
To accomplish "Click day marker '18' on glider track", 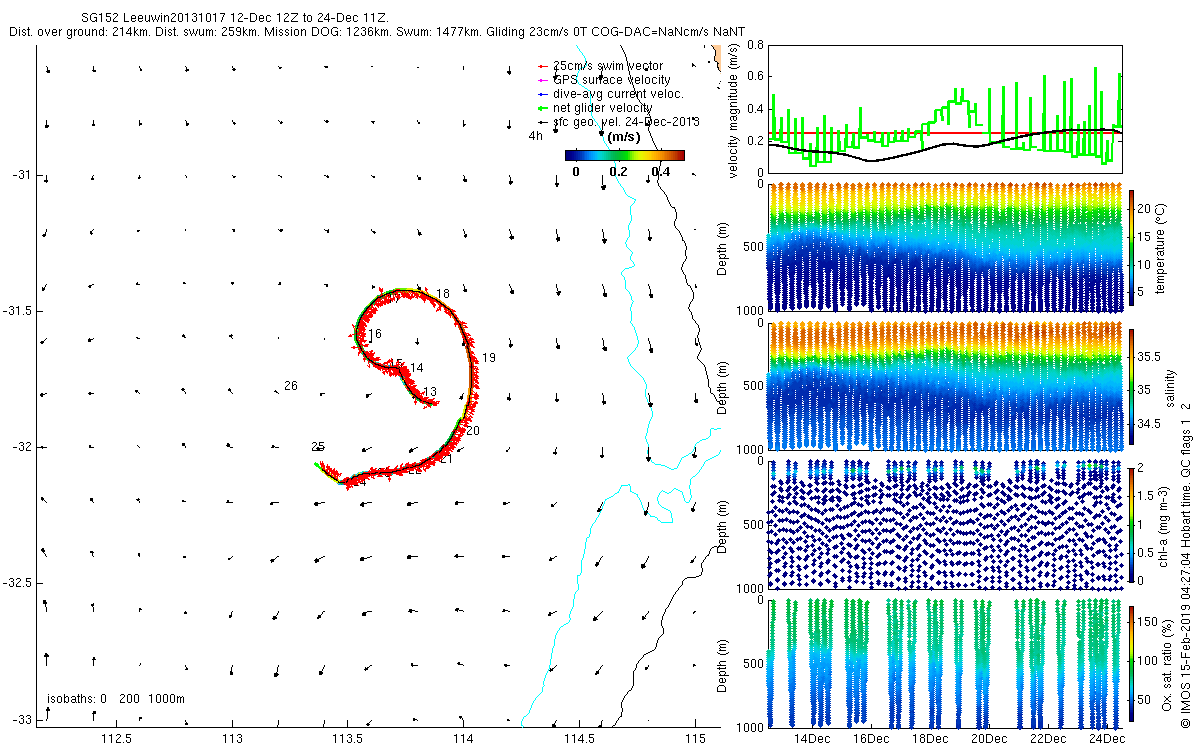I will point(443,294).
